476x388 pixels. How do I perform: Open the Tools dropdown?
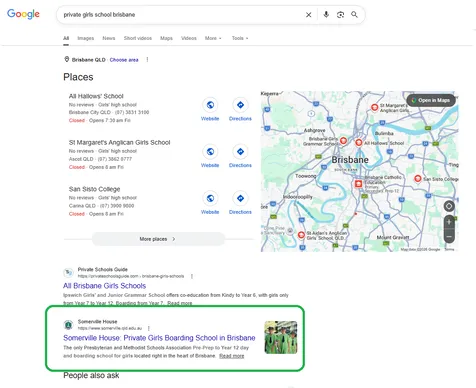coord(240,38)
